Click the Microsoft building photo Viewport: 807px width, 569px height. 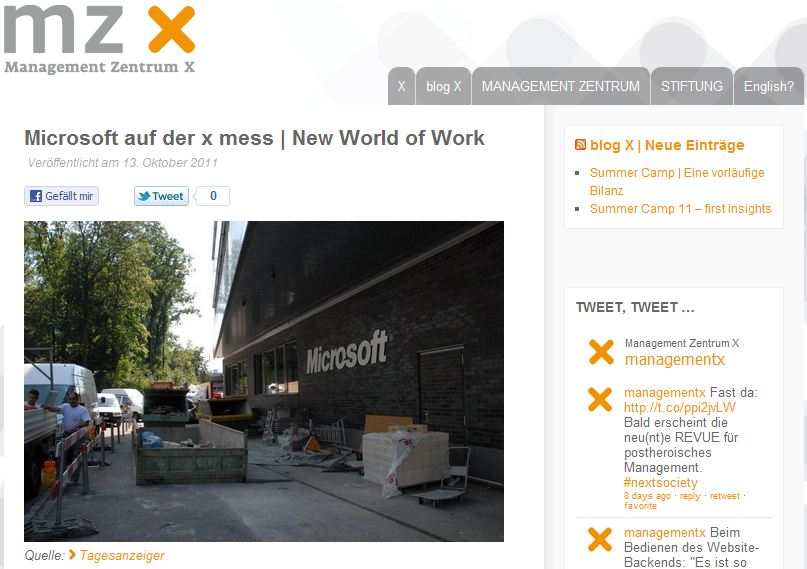(264, 381)
